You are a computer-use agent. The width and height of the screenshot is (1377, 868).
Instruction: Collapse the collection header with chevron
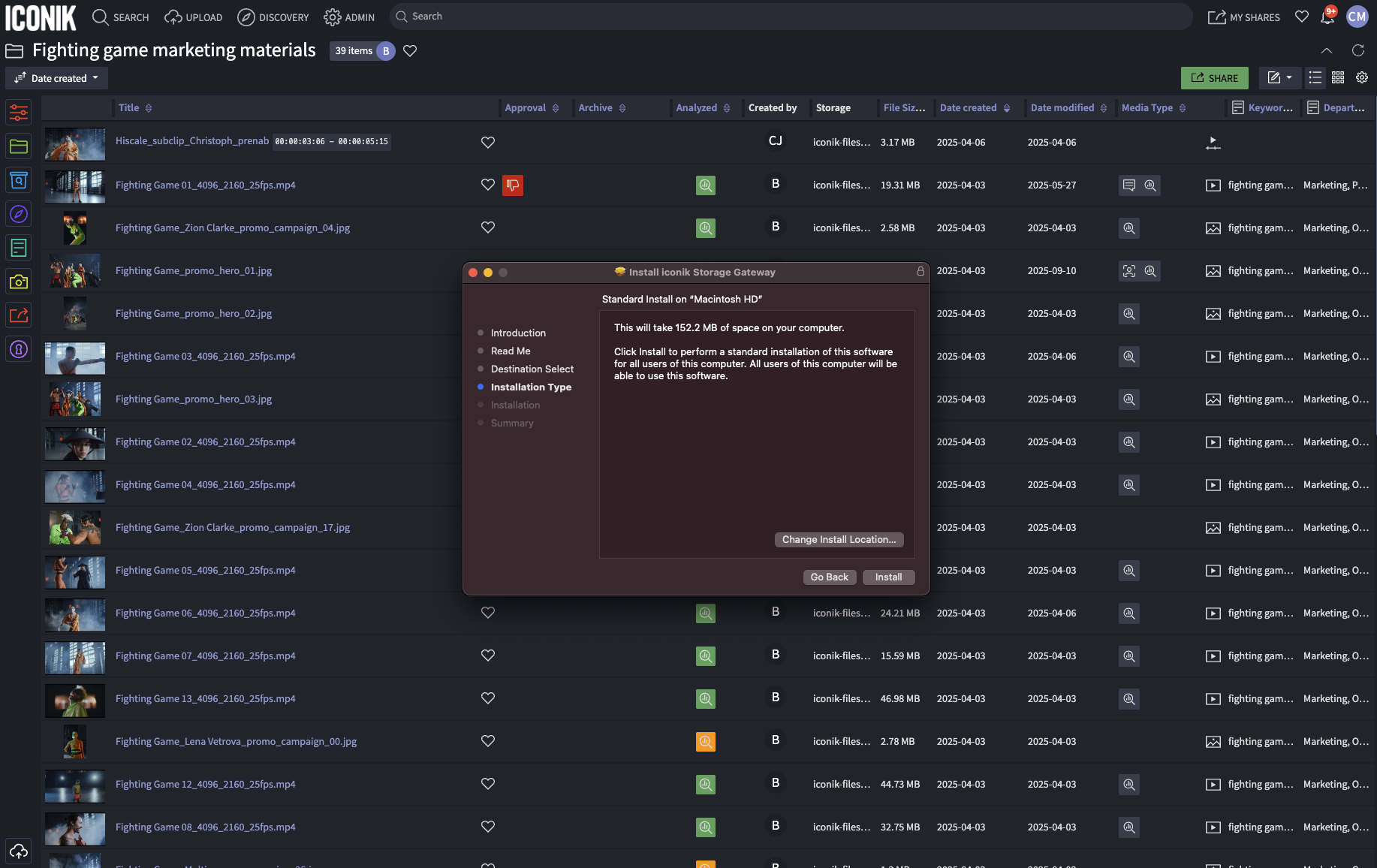click(1327, 50)
